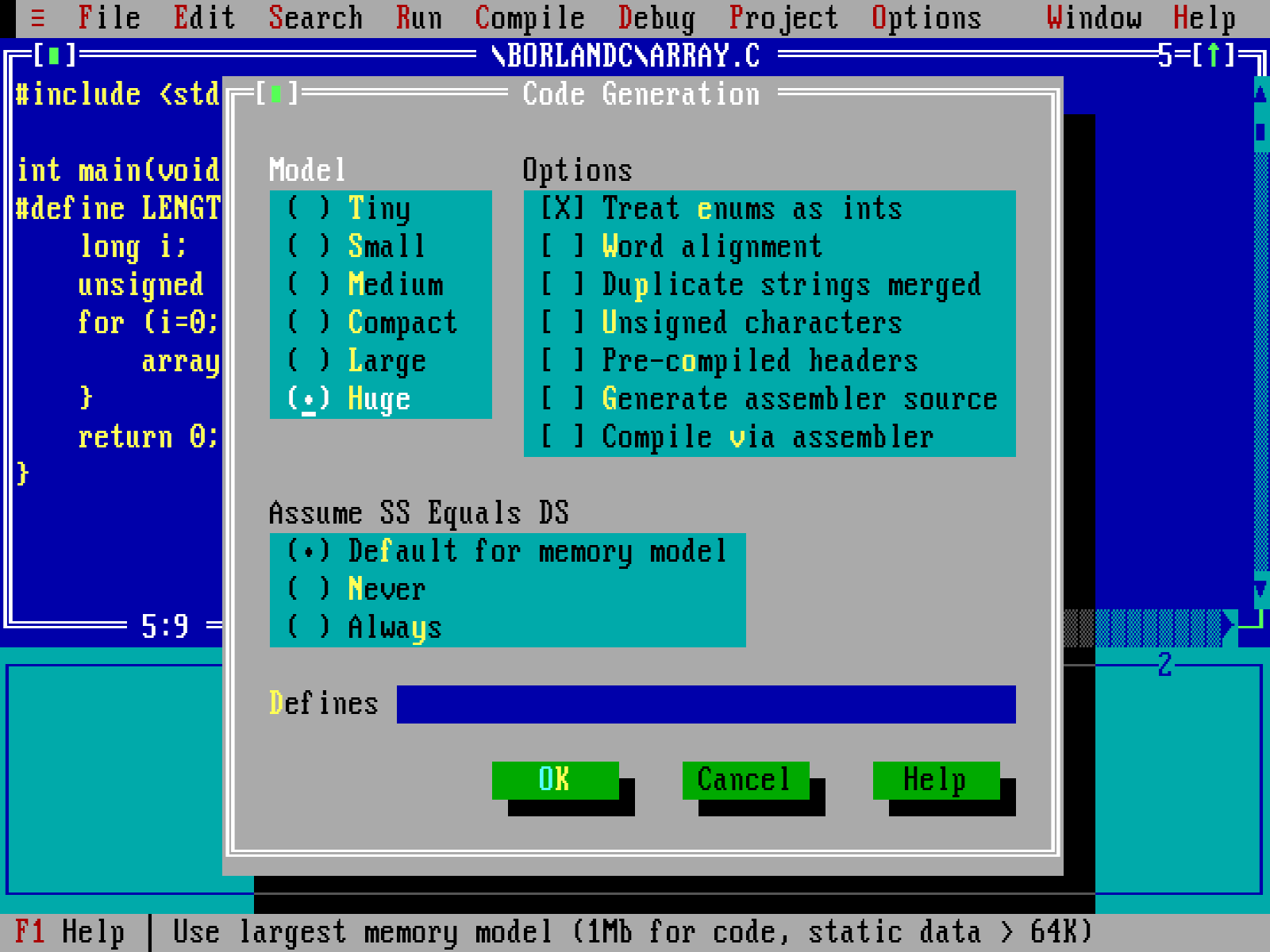Click the editor scrollbar down arrow
The height and width of the screenshot is (952, 1270).
pos(1261,589)
